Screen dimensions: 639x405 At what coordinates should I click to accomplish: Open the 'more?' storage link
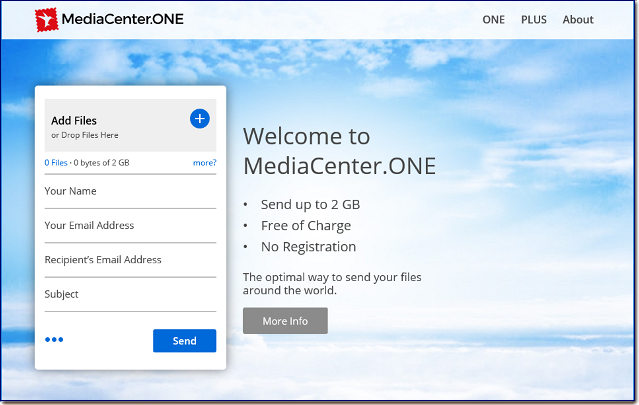pos(204,163)
